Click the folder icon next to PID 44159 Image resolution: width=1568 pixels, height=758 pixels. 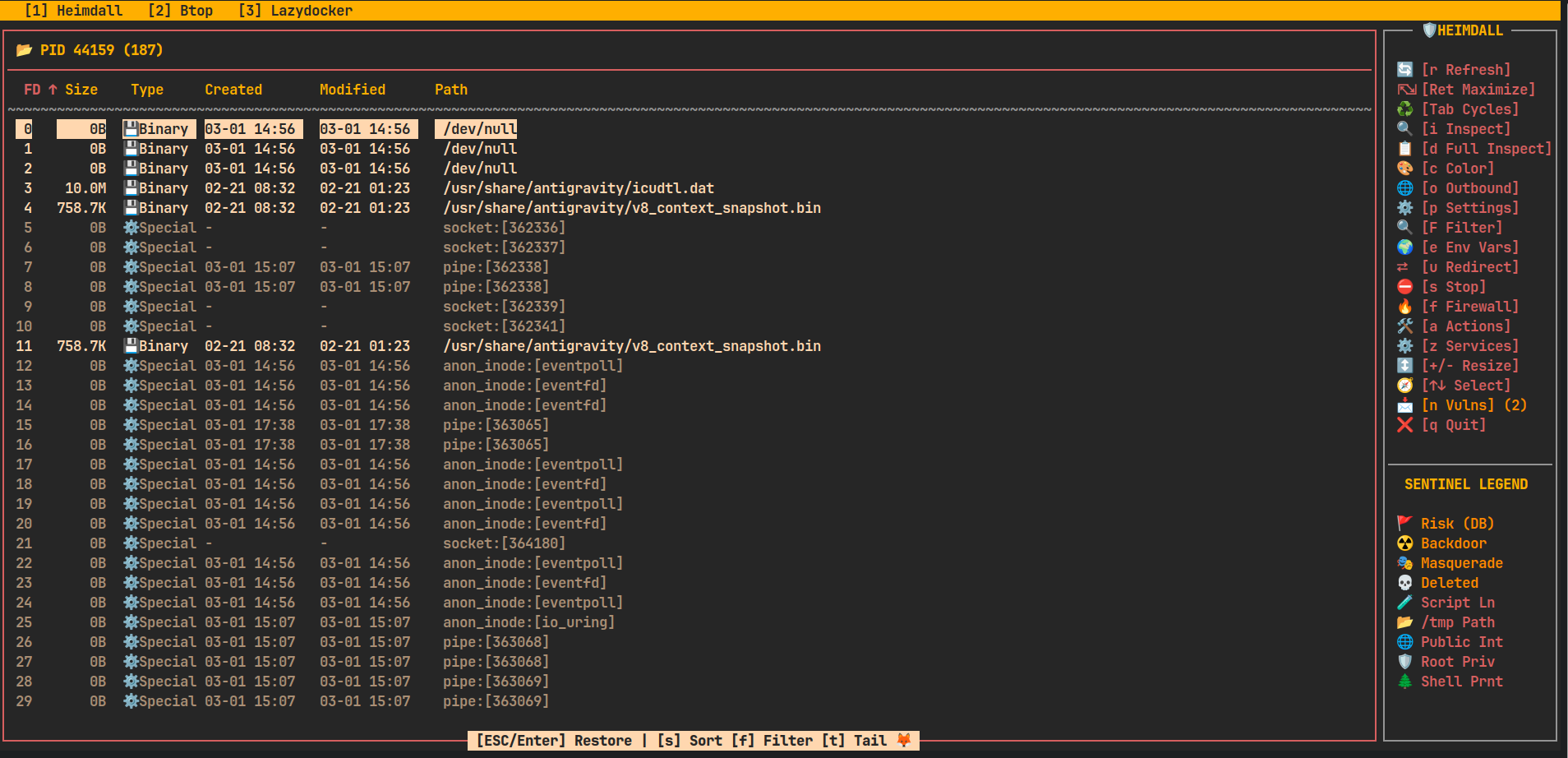[x=24, y=50]
